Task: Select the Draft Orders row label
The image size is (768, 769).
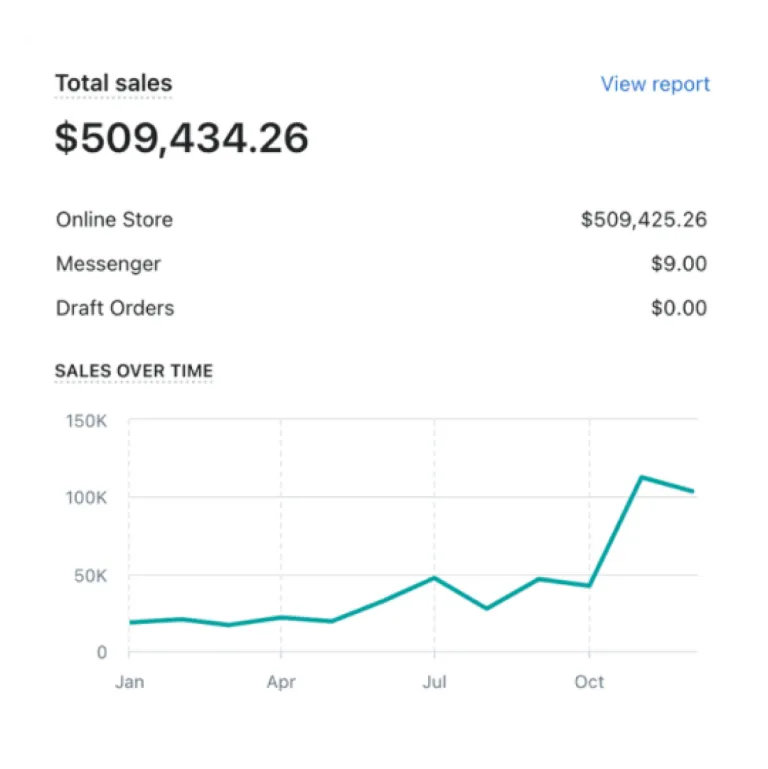Action: pyautogui.click(x=115, y=308)
